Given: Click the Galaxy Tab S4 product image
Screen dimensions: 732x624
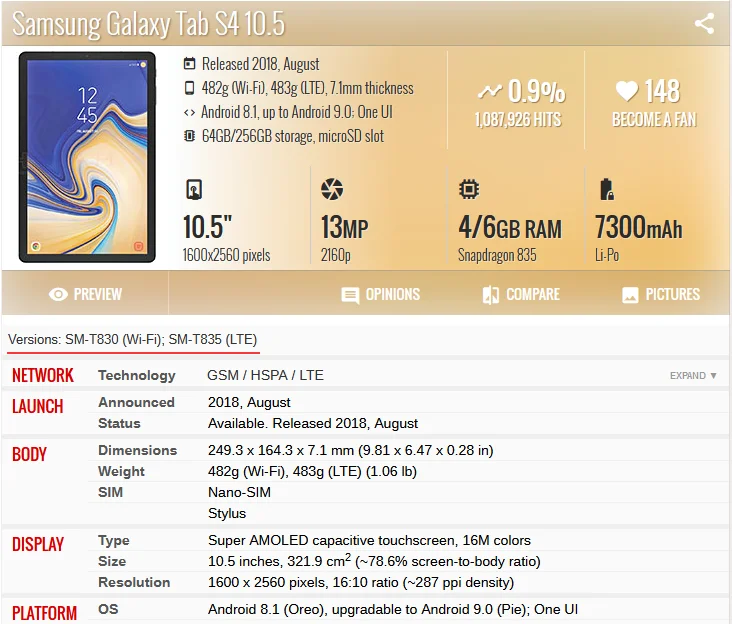Looking at the screenshot, I should (x=87, y=157).
